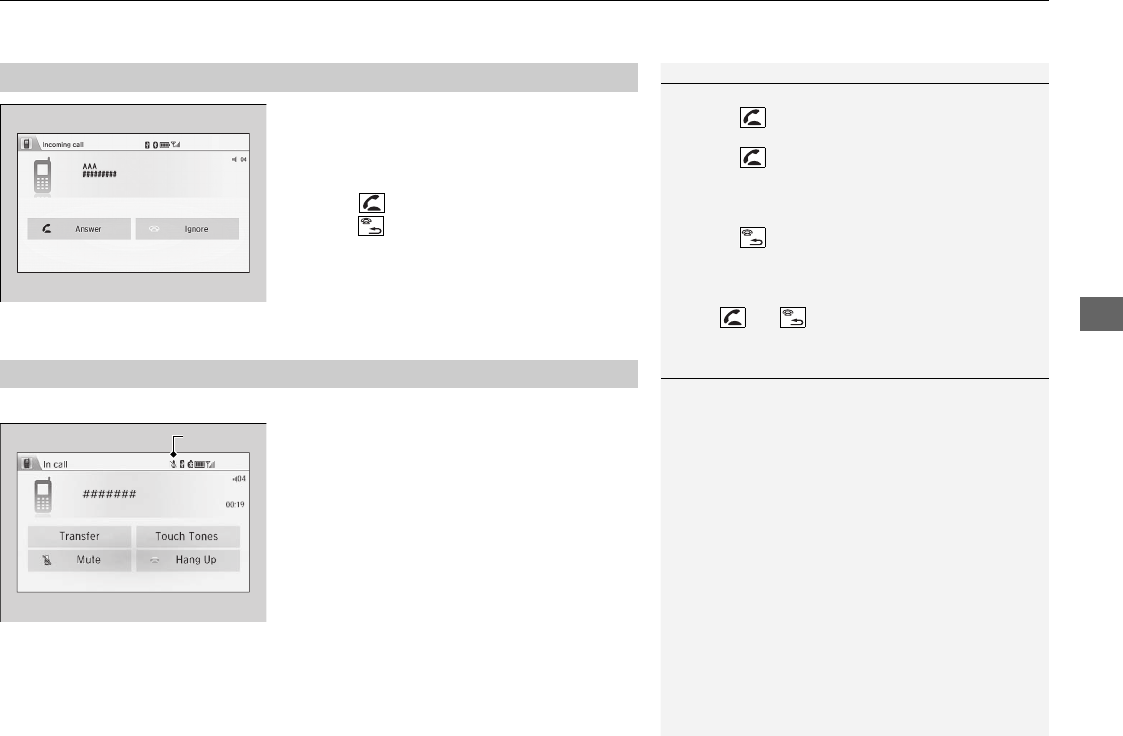Click the pick-up phone icon above the hang-up icon beside the Incoming call screen
1123x736 pixels.
[372, 203]
